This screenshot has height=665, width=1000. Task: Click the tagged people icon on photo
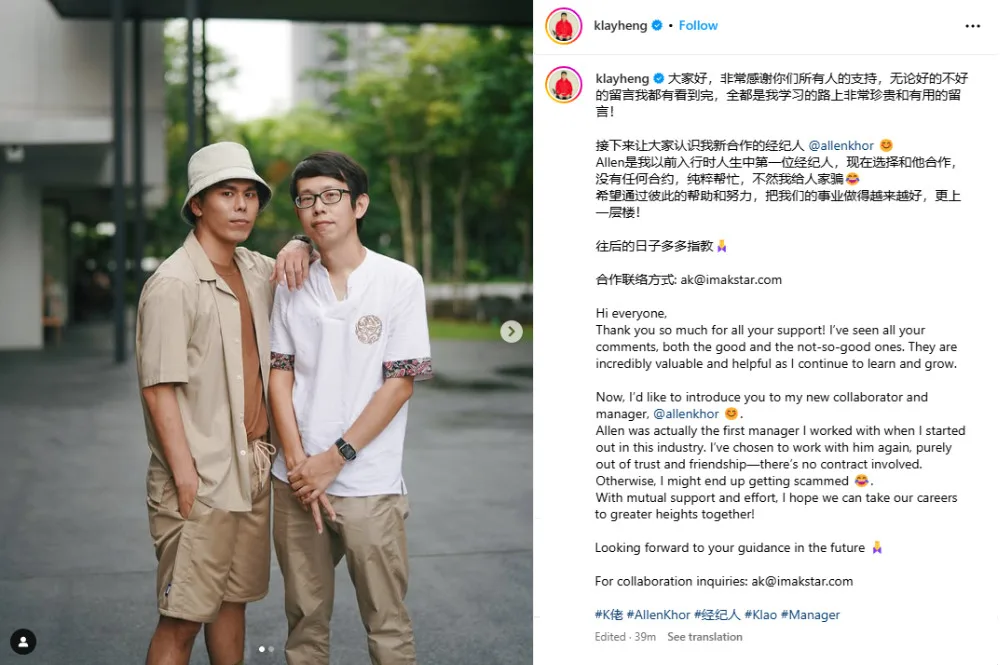pyautogui.click(x=23, y=642)
